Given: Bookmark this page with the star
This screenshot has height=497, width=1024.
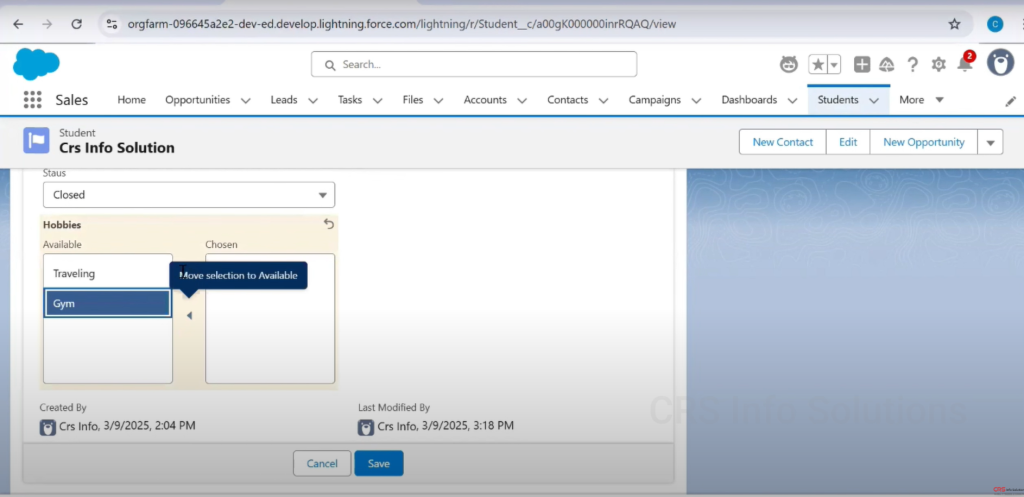Looking at the screenshot, I should point(954,24).
